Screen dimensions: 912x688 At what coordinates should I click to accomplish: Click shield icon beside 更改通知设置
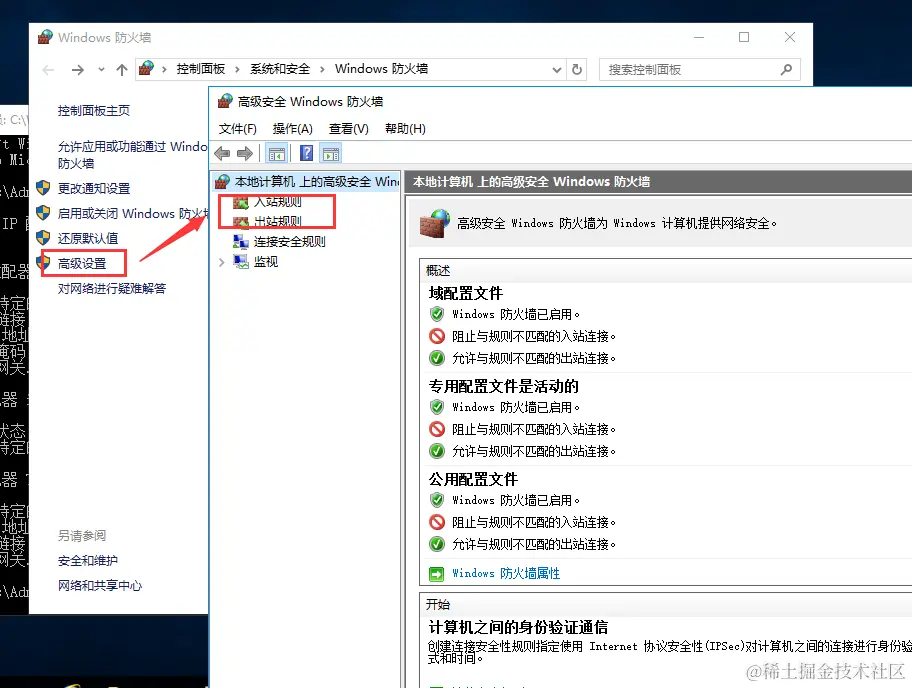click(43, 188)
